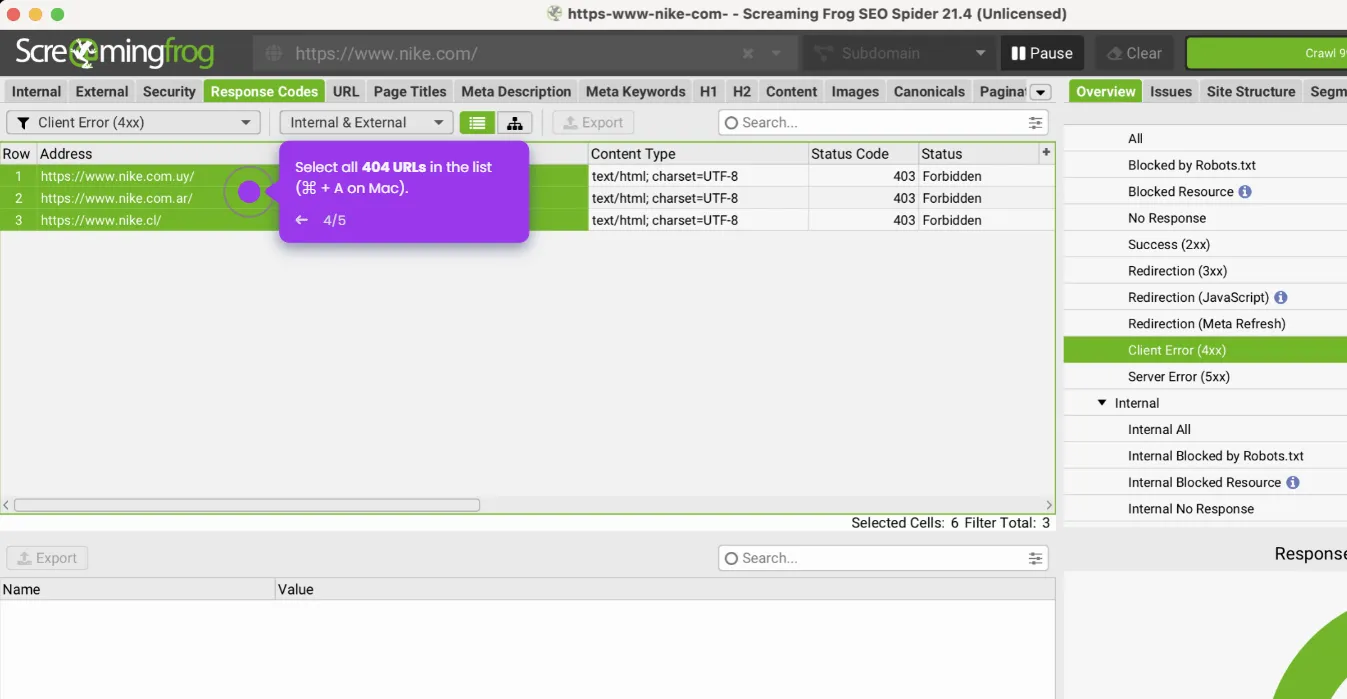The width and height of the screenshot is (1347, 699).
Task: Open the Internal & External dropdown
Action: coord(366,122)
